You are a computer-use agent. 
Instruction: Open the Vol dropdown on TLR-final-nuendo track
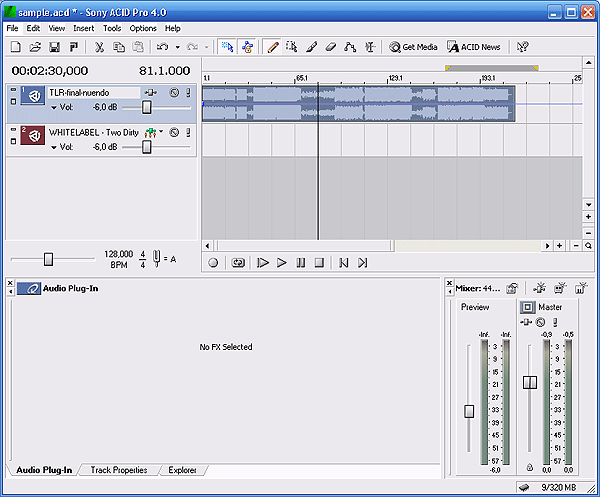coord(53,107)
